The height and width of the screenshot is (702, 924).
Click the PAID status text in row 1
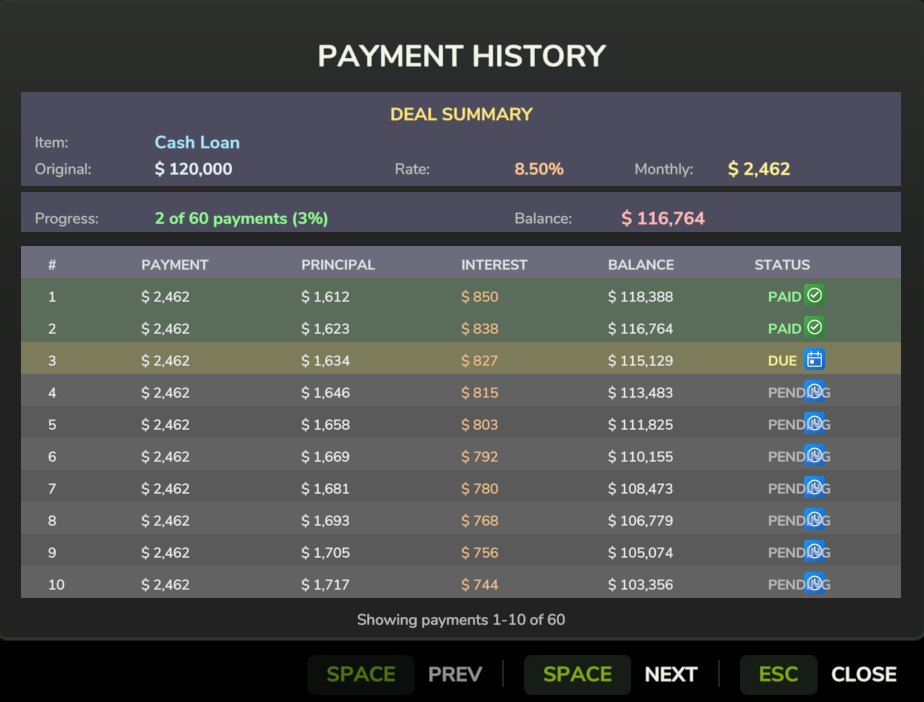click(784, 296)
